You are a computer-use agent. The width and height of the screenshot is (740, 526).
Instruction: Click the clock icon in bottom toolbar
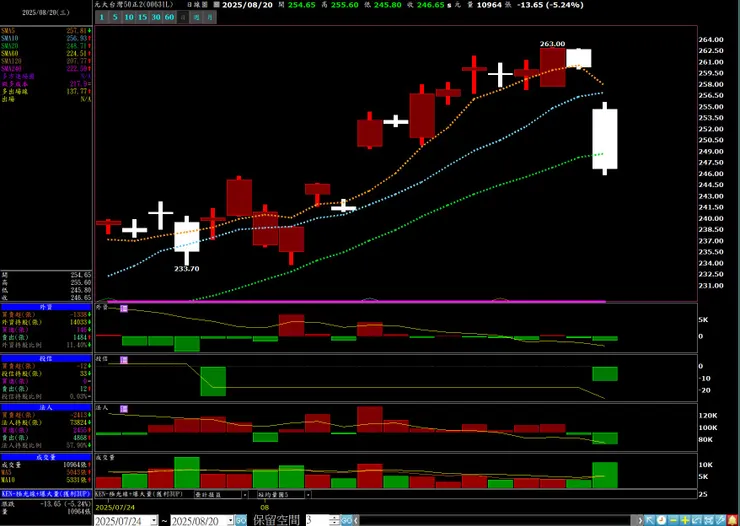pos(662,520)
